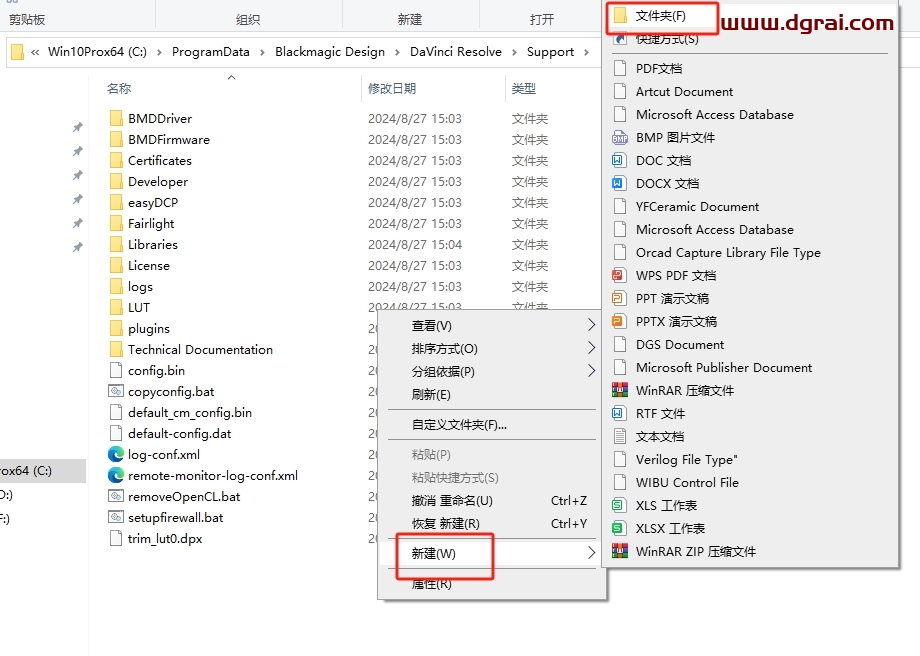Screen dimensions: 920x656
Task: Click the BMDDriver folder icon
Action: click(x=116, y=119)
